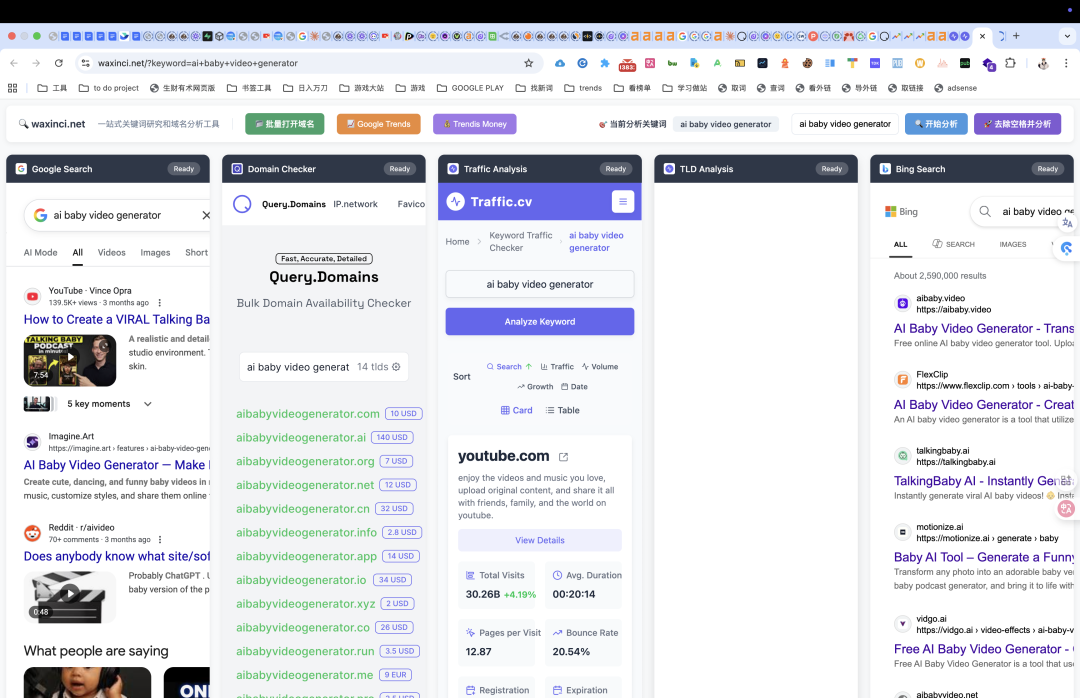Open IP.network tab in Domain Checker

[x=355, y=204]
